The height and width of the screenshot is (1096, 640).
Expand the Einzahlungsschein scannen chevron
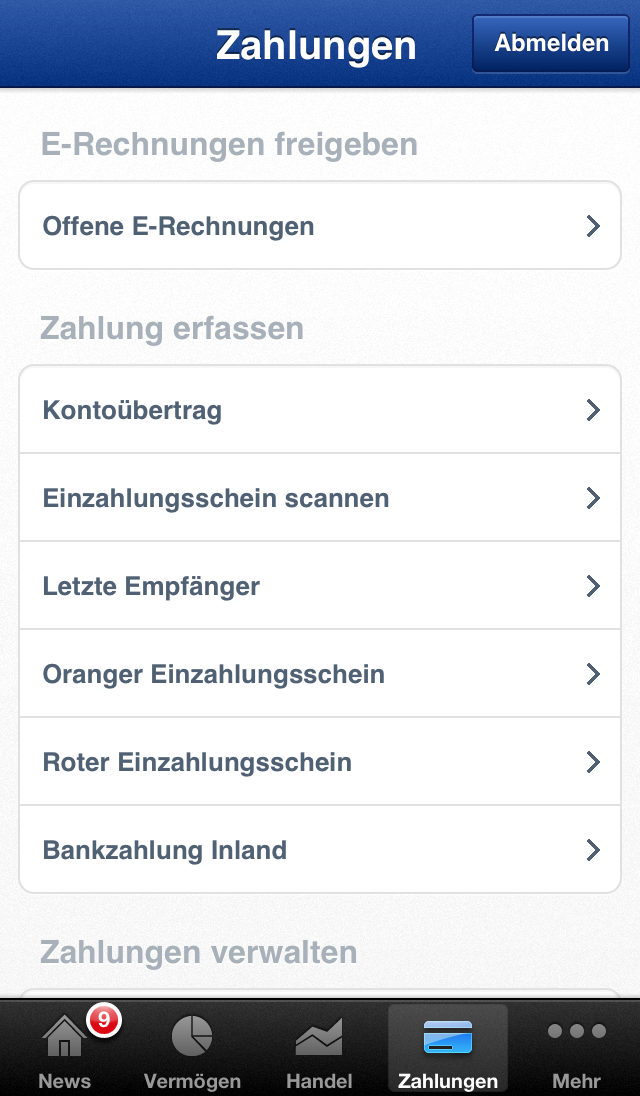(x=593, y=498)
